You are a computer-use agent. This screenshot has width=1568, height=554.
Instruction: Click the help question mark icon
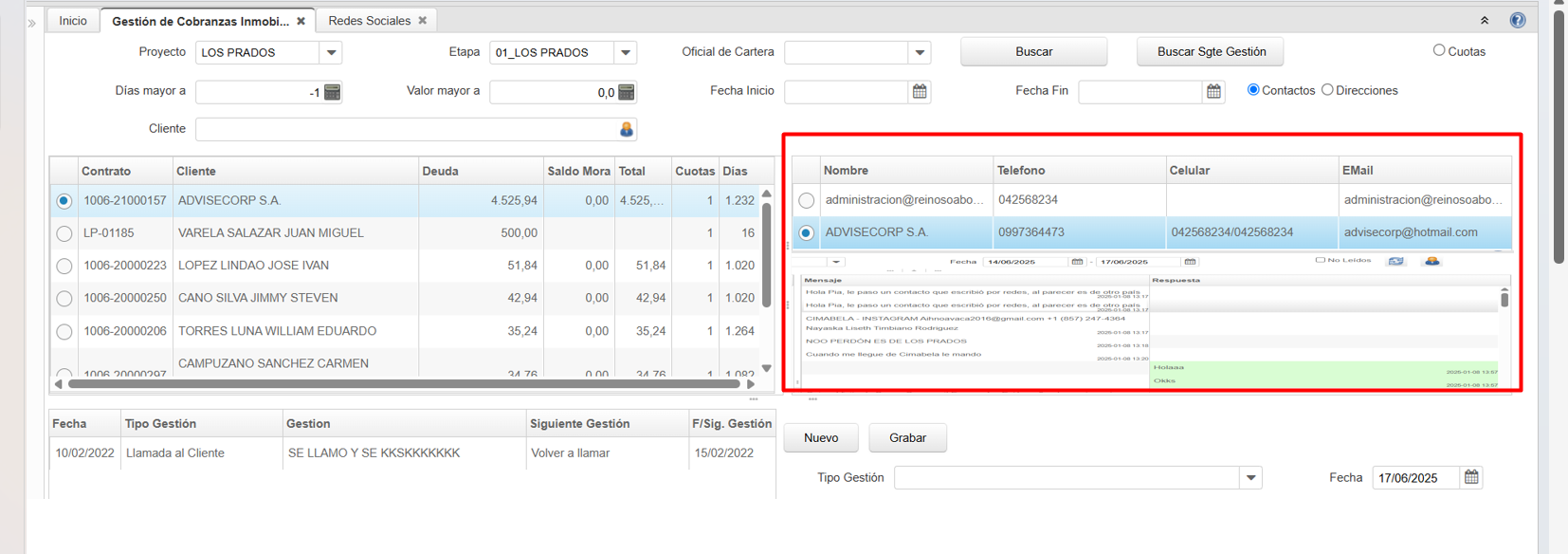1517,20
